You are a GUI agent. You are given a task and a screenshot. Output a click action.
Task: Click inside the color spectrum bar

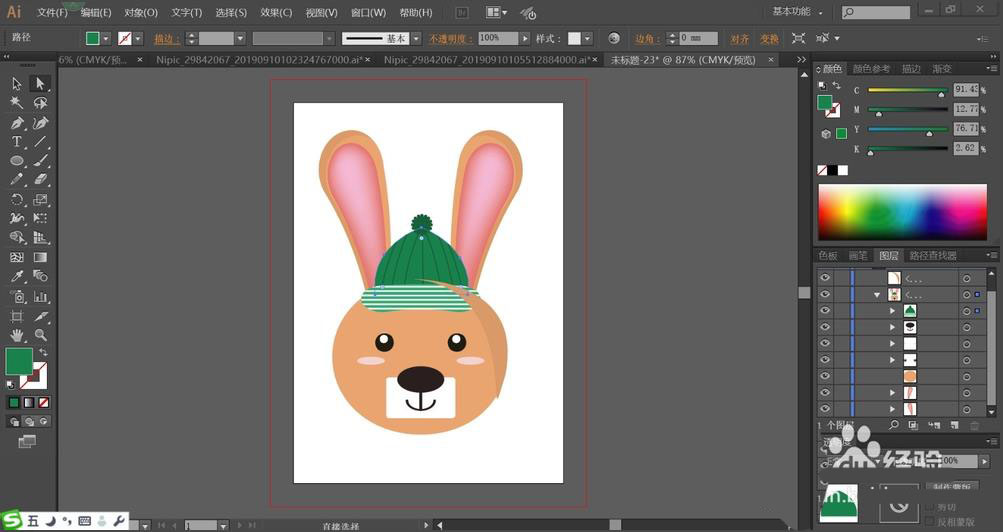tap(902, 210)
